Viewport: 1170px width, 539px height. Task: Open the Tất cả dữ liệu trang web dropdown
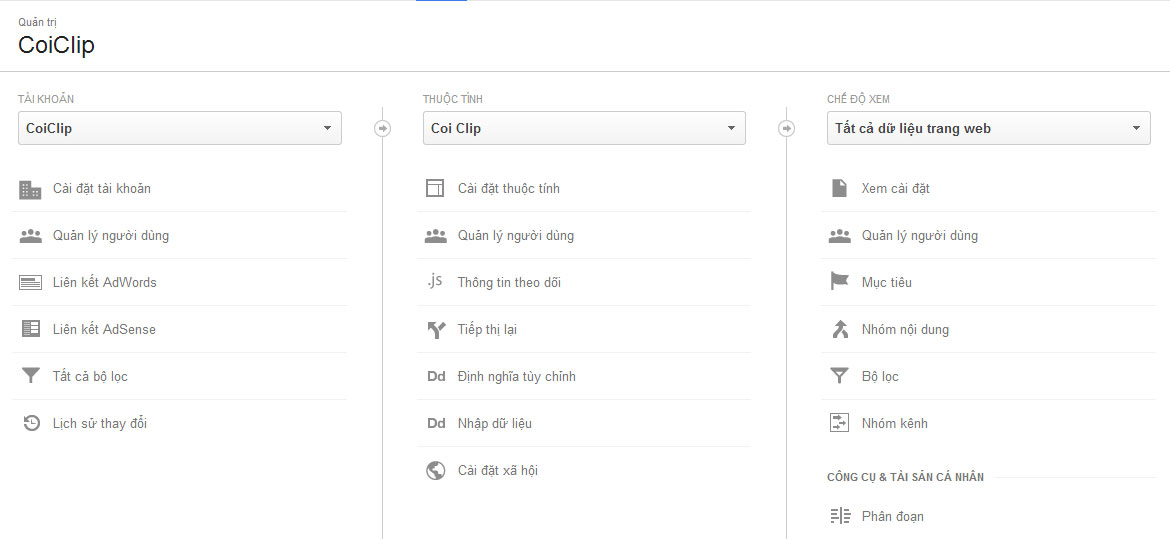coord(989,128)
